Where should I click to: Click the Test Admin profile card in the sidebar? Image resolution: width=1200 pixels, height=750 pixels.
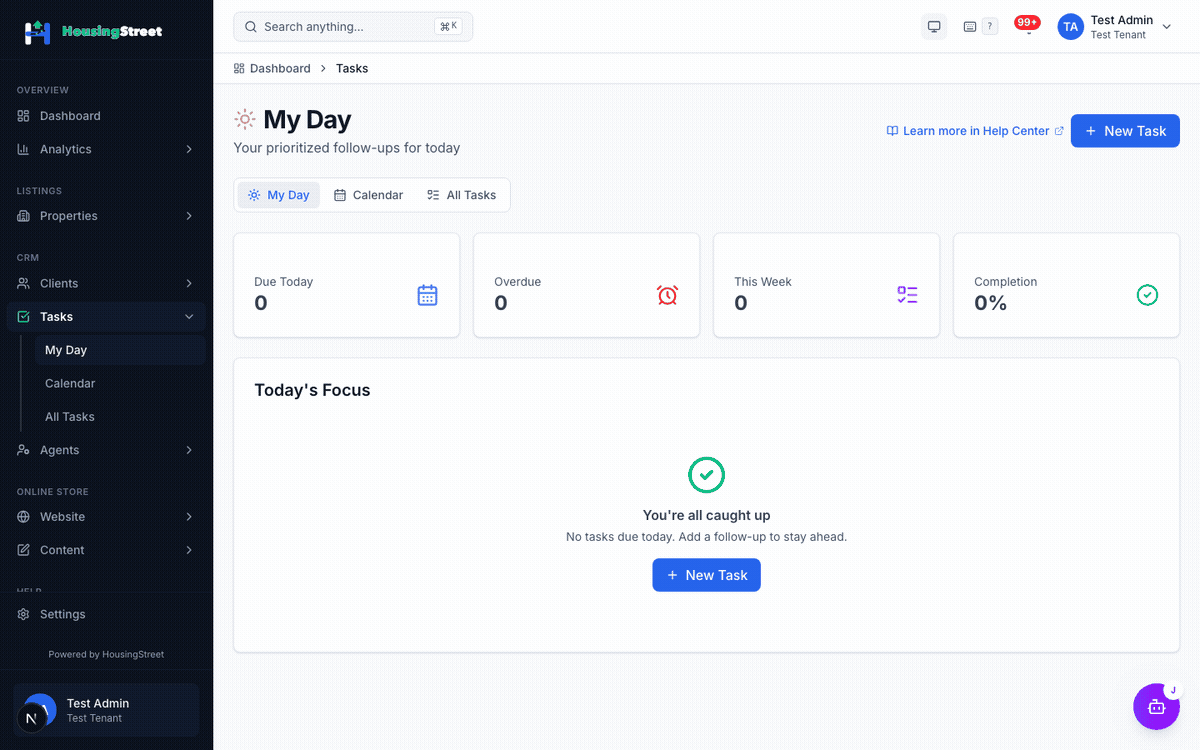coord(106,710)
